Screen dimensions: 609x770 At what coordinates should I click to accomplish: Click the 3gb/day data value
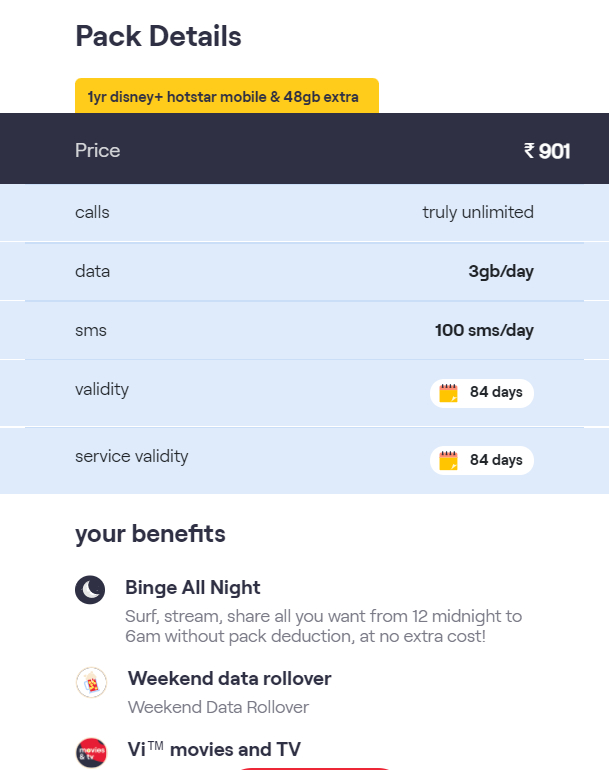tap(501, 271)
